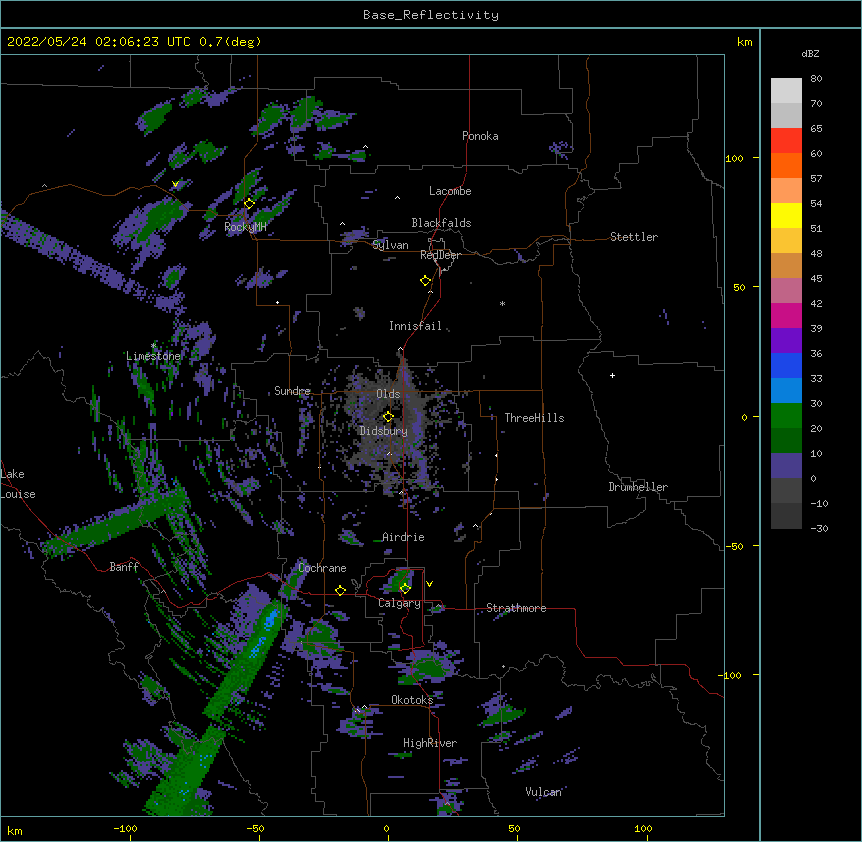
Task: Click the yellow diamond marker between Olds and Didsbury
Action: tap(389, 417)
